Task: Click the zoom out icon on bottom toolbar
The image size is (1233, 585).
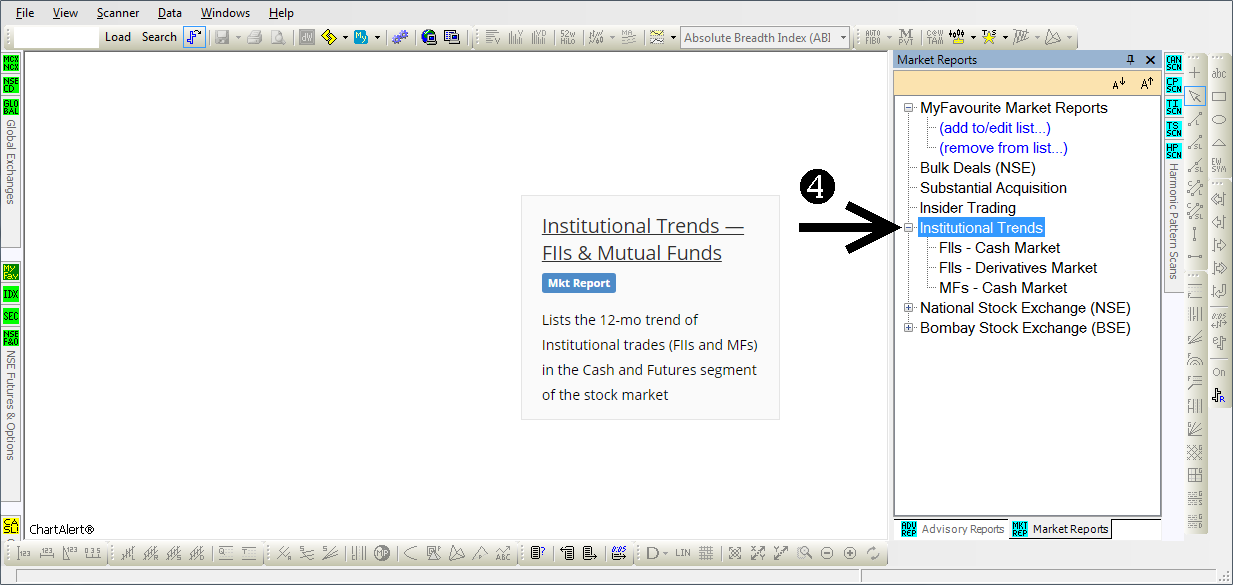Action: 827,553
